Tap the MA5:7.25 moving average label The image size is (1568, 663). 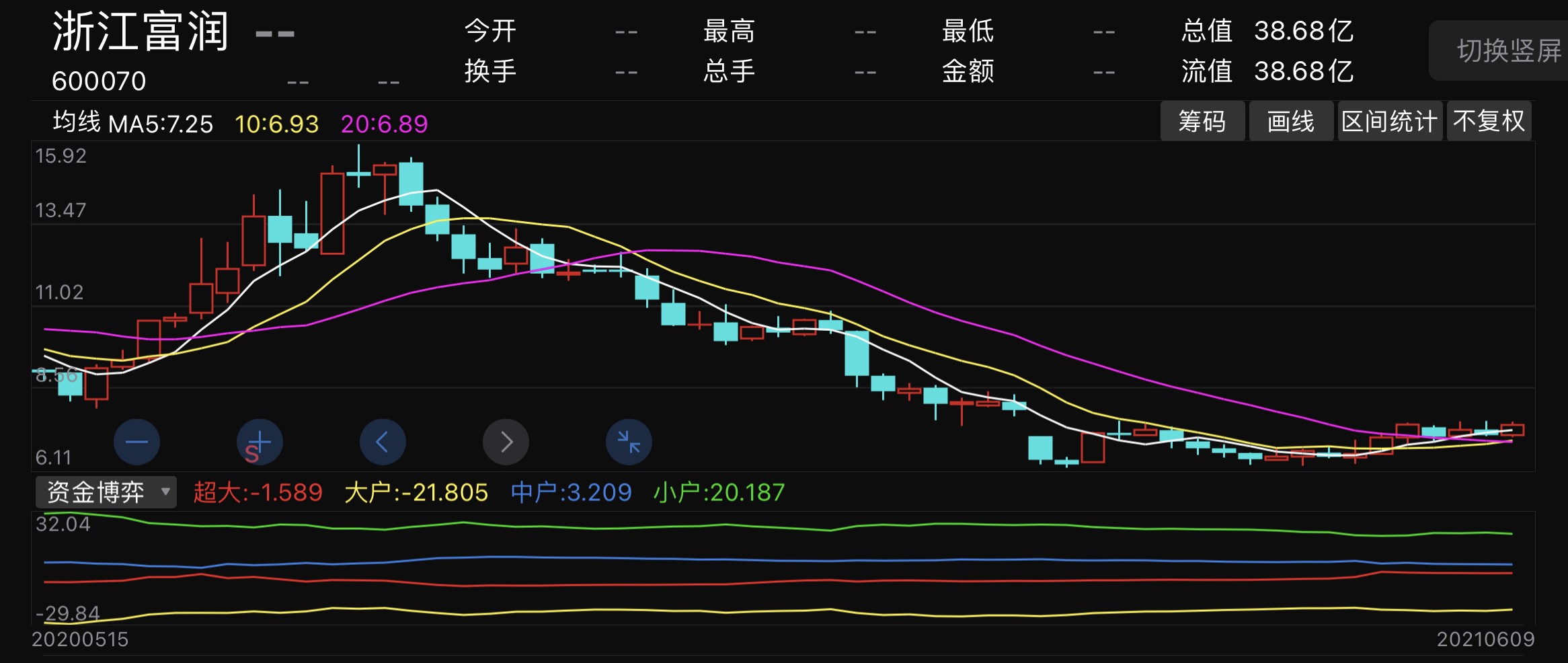pyautogui.click(x=161, y=124)
